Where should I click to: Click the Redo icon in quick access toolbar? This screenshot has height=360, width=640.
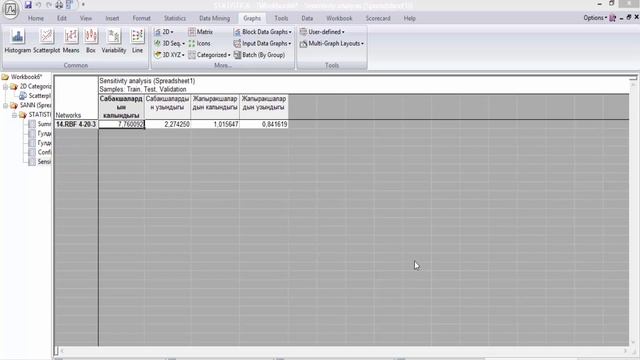(x=49, y=5)
